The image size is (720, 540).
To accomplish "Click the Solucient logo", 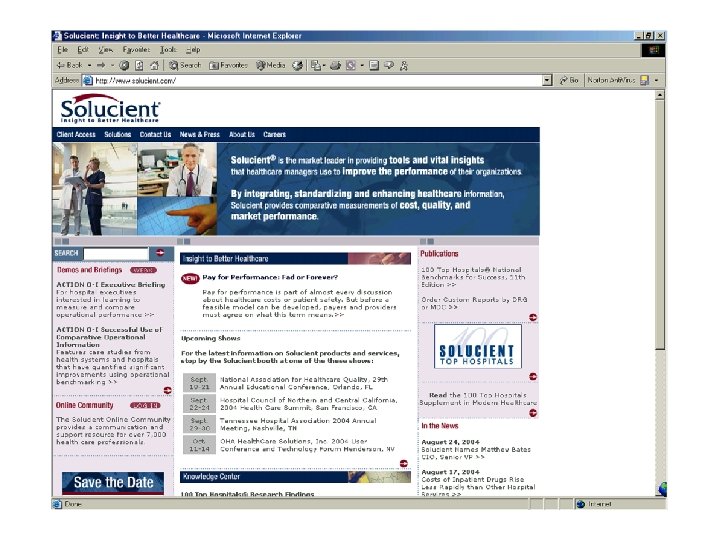I will pyautogui.click(x=110, y=108).
